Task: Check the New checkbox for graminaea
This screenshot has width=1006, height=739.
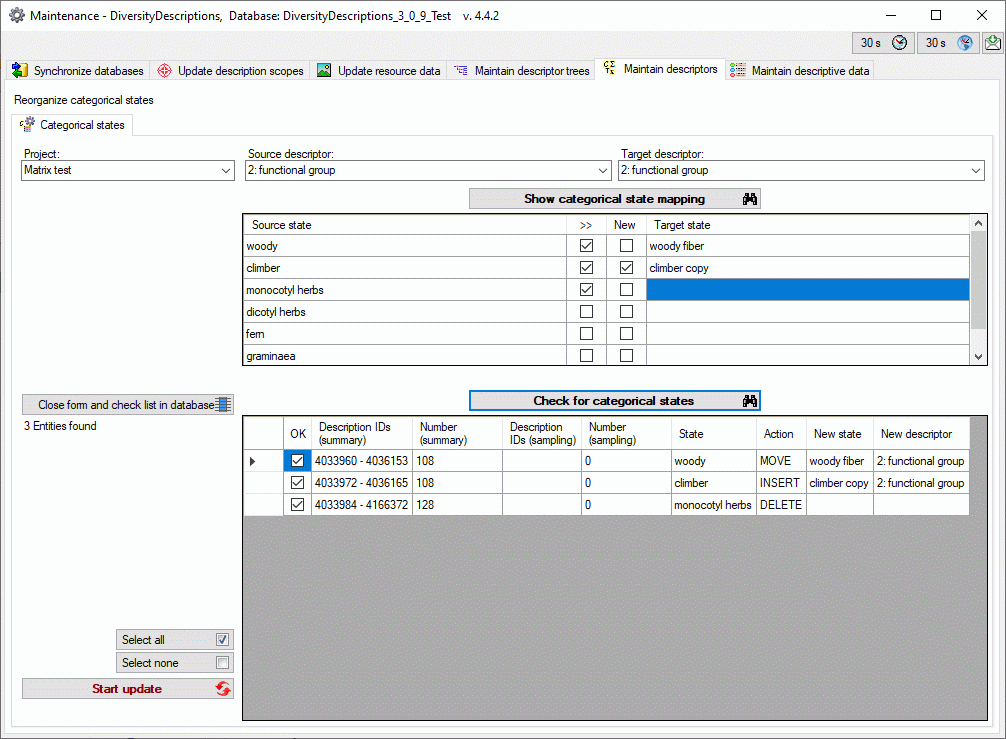Action: point(627,355)
